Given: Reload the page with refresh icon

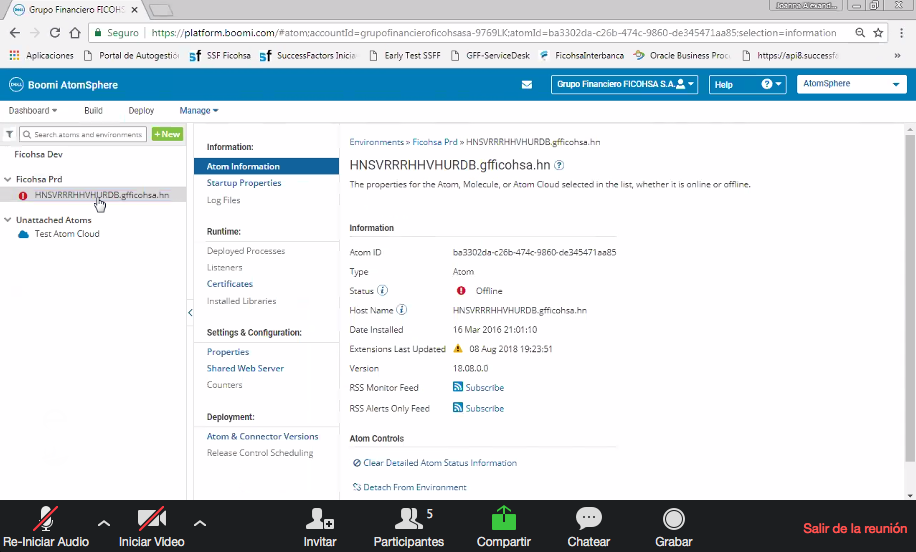Looking at the screenshot, I should 55,33.
